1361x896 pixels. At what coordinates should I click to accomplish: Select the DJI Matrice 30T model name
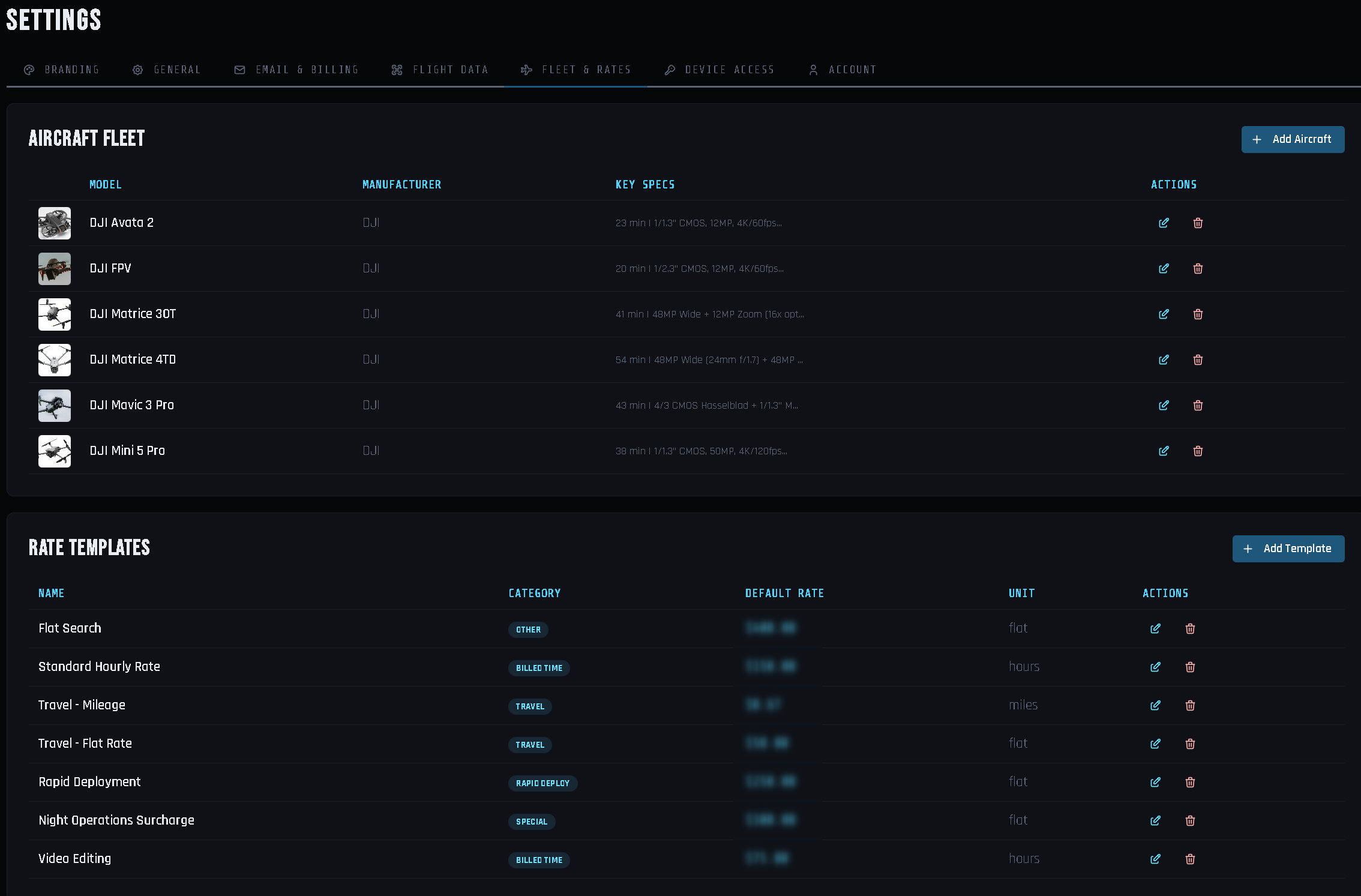point(133,314)
